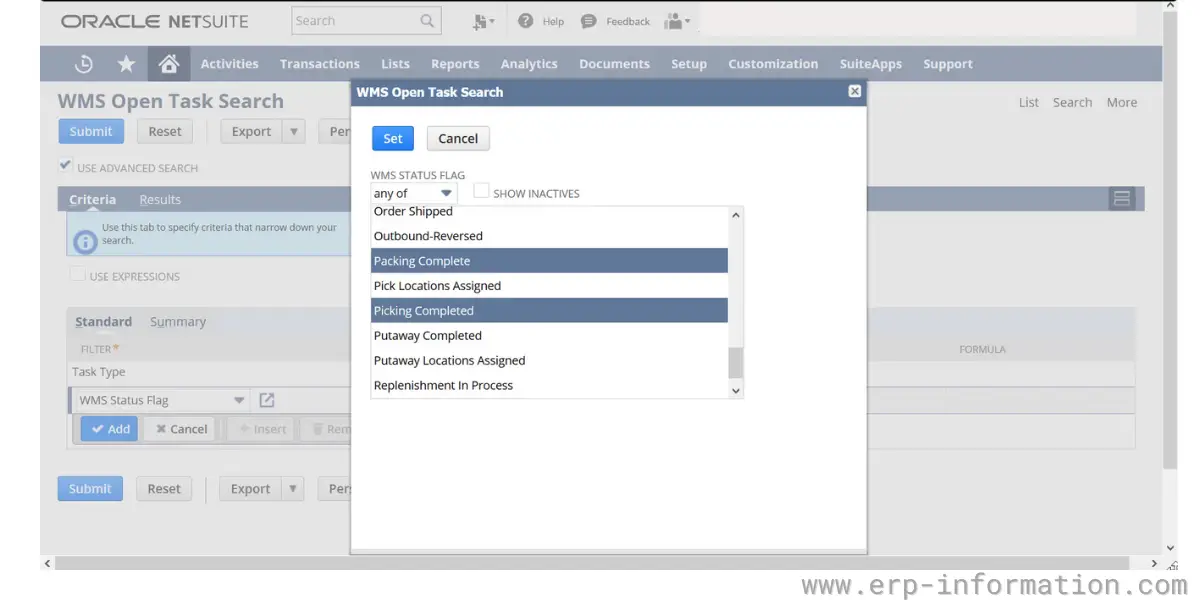The height and width of the screenshot is (600, 1200).
Task: Select Pick Locations Assigned option
Action: [x=549, y=286]
